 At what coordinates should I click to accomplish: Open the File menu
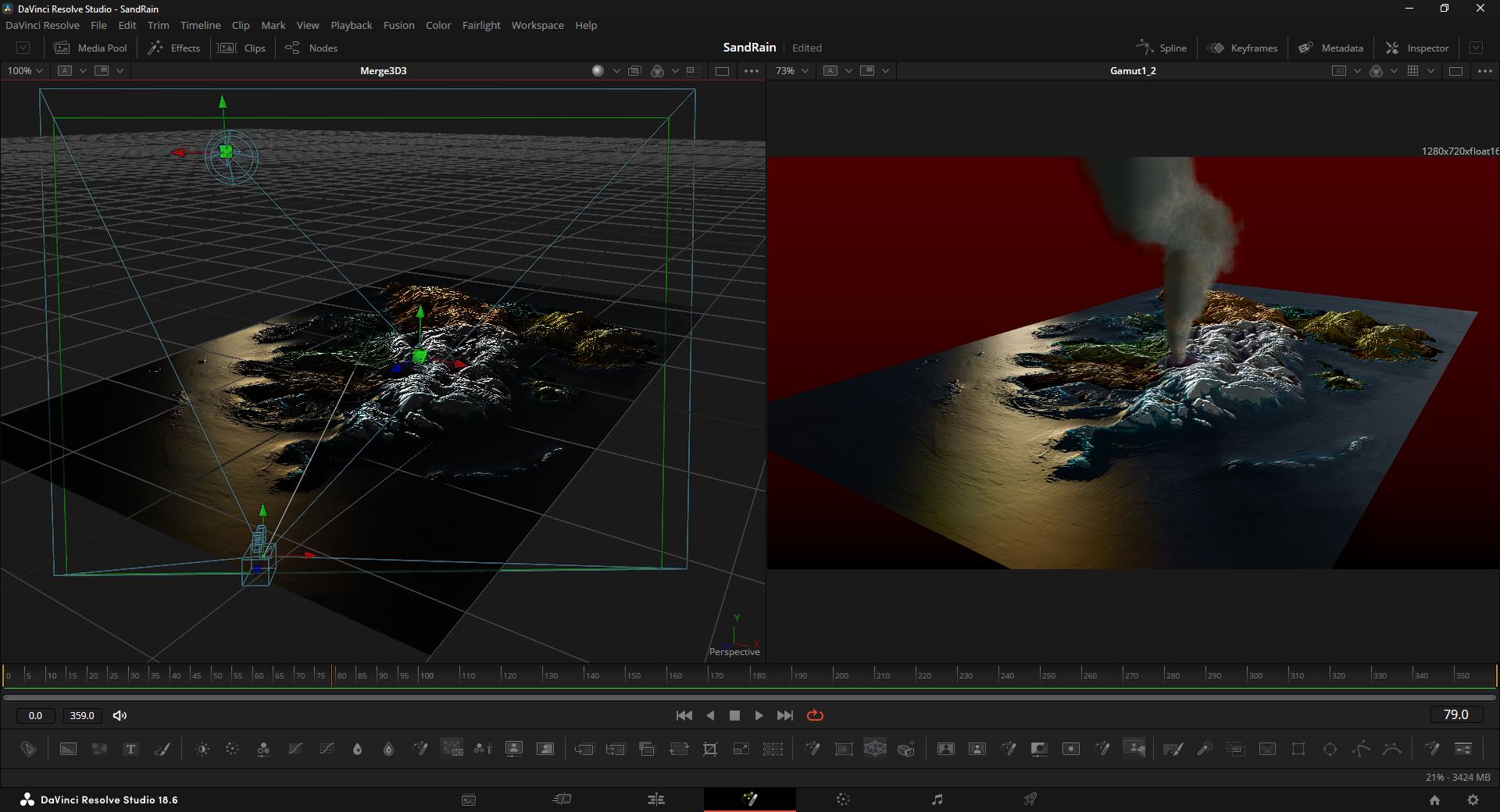[x=98, y=25]
